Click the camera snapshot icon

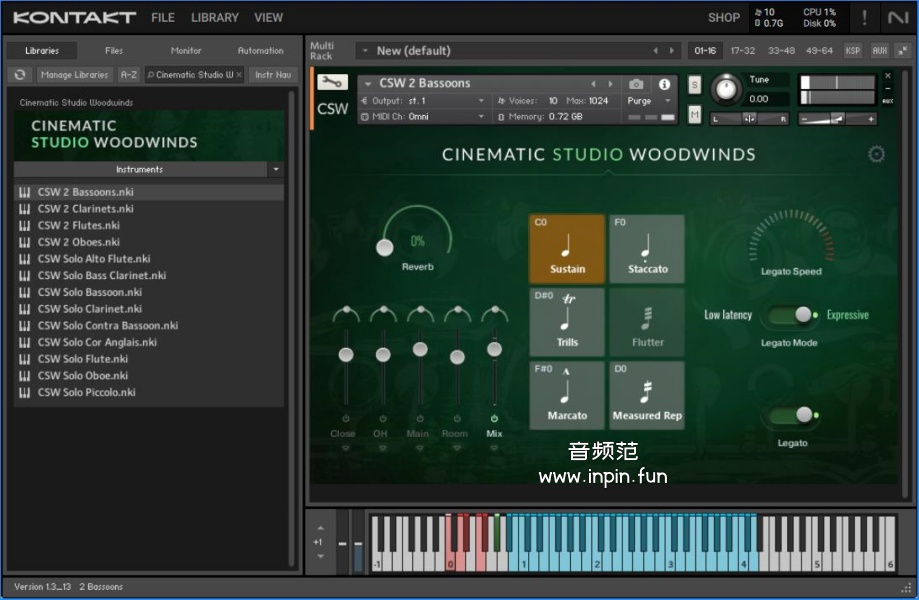[636, 84]
